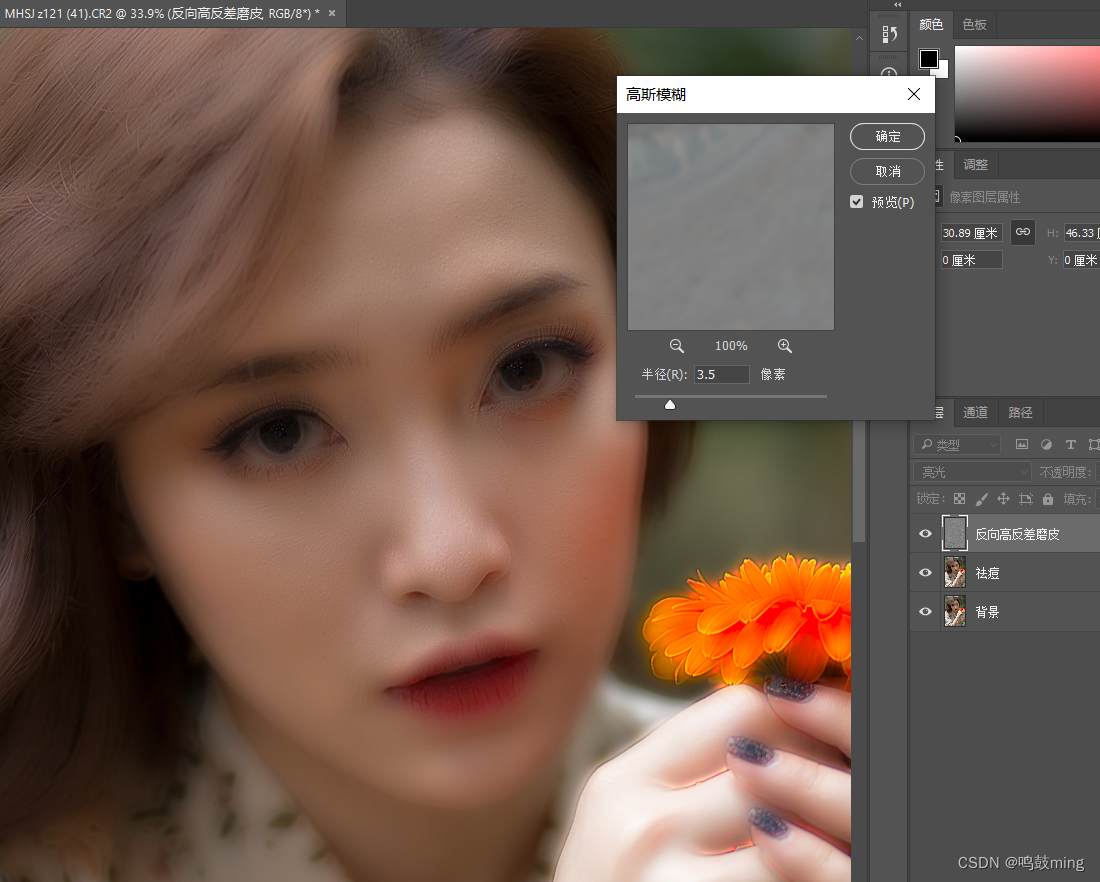Image resolution: width=1100 pixels, height=882 pixels.
Task: Filter layers by pixel image type
Action: [1021, 444]
